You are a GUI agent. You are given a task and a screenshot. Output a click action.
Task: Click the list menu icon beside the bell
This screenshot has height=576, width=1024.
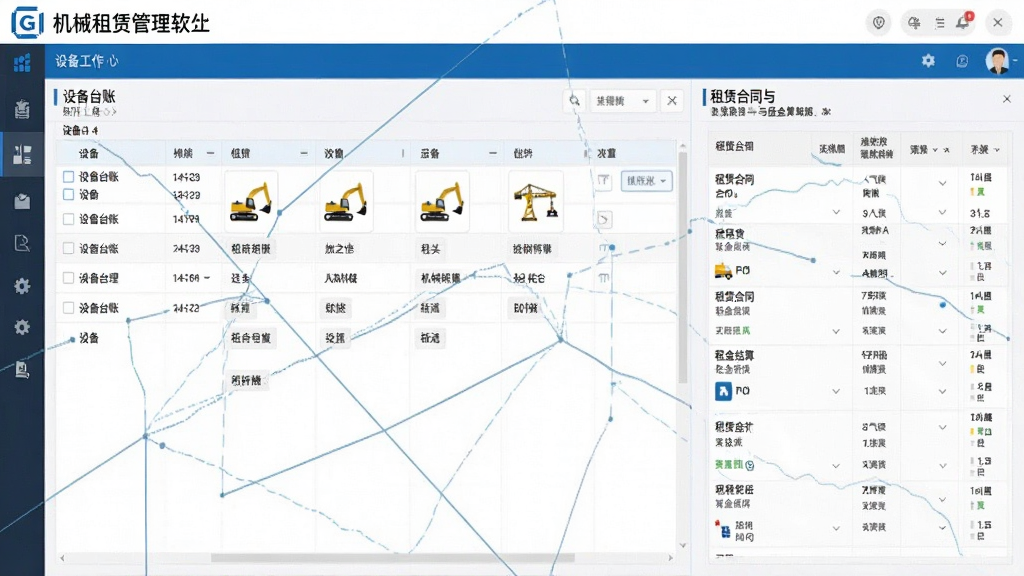tap(939, 24)
